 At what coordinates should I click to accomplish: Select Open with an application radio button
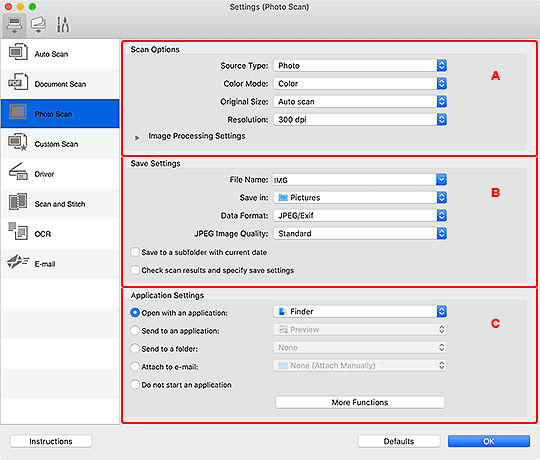pyautogui.click(x=135, y=313)
